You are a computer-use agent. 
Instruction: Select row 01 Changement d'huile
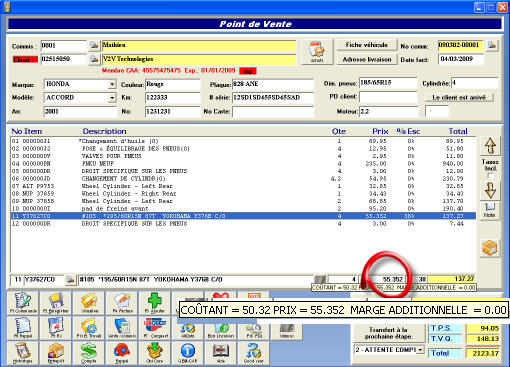(x=243, y=141)
